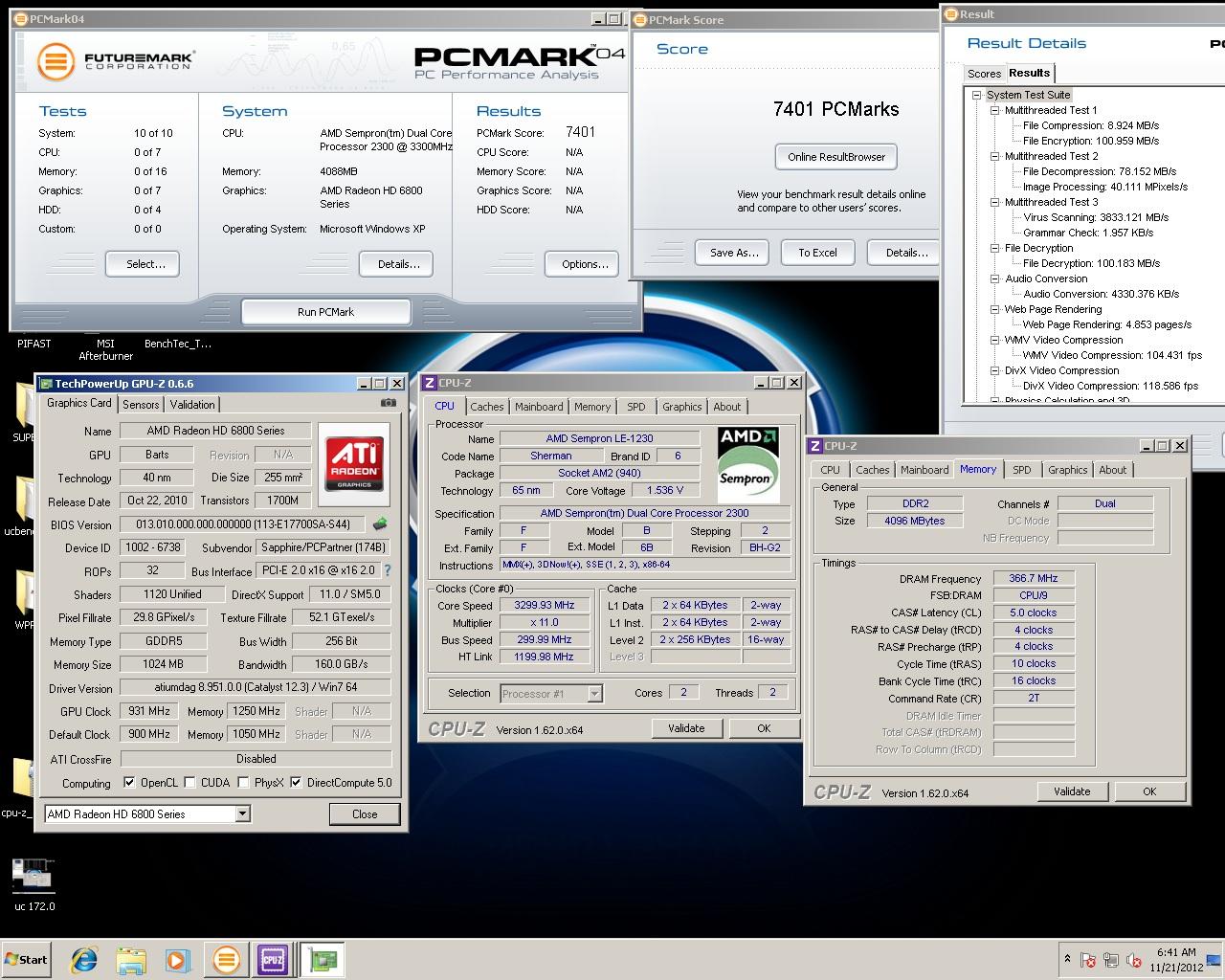Click the AMD Sempron logo in CPU-Z
The image size is (1225, 980).
747,464
